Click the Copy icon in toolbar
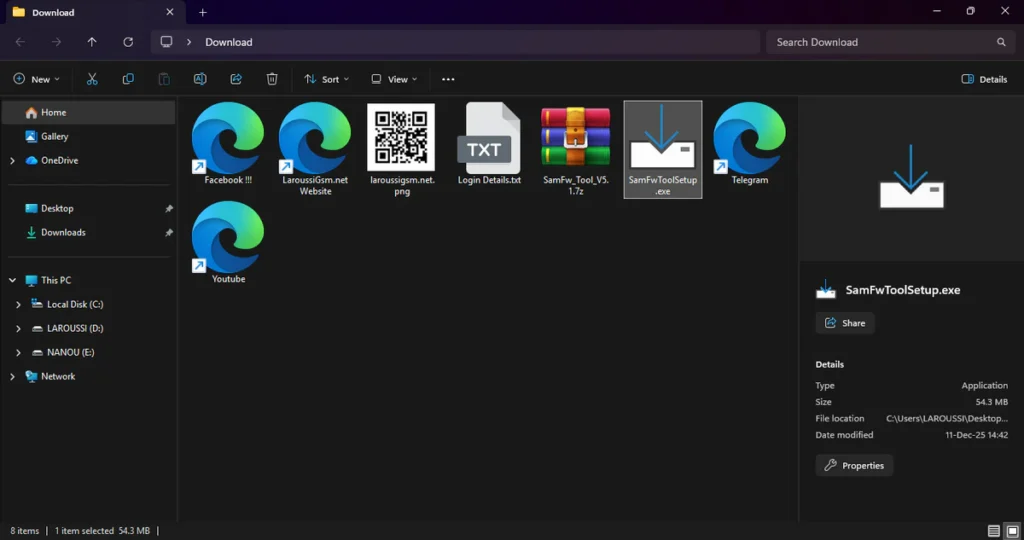 click(x=128, y=79)
